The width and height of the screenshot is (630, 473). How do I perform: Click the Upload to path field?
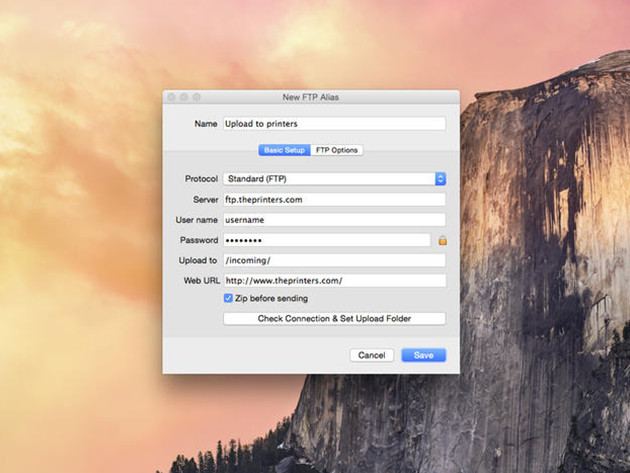click(x=333, y=260)
